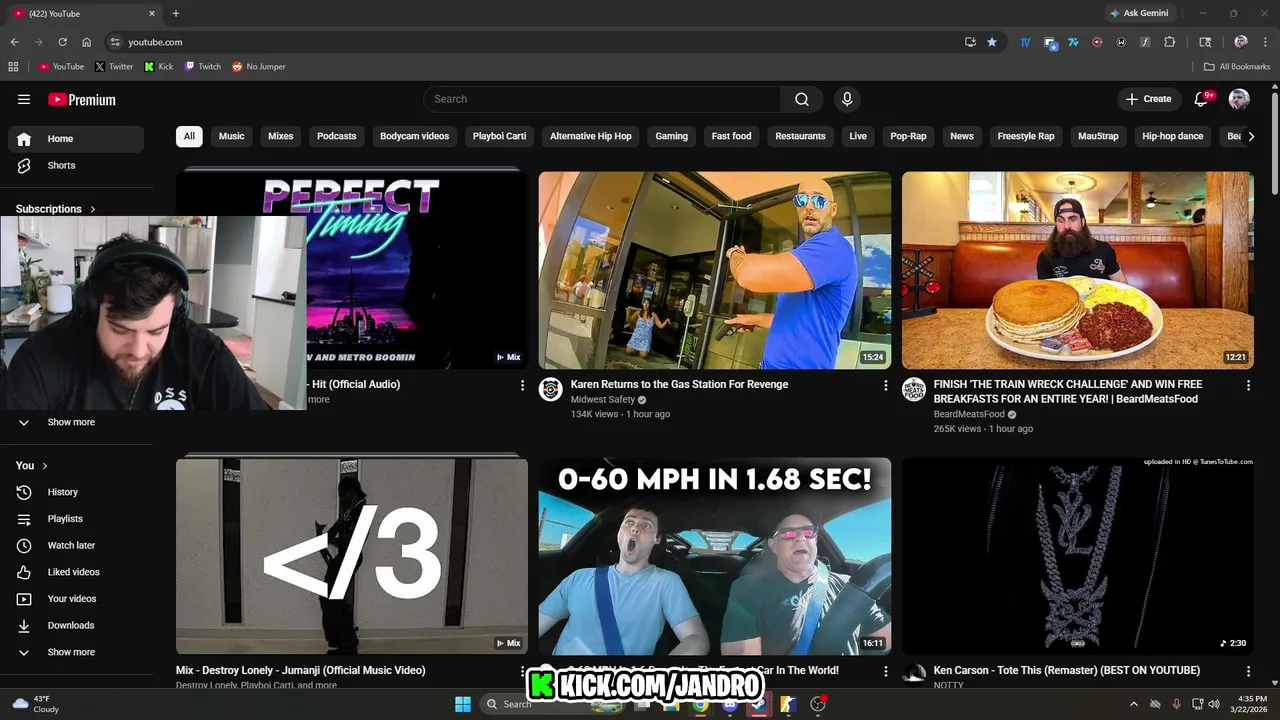
Task: Click the BeardMeatsFood channel name link
Action: point(969,414)
